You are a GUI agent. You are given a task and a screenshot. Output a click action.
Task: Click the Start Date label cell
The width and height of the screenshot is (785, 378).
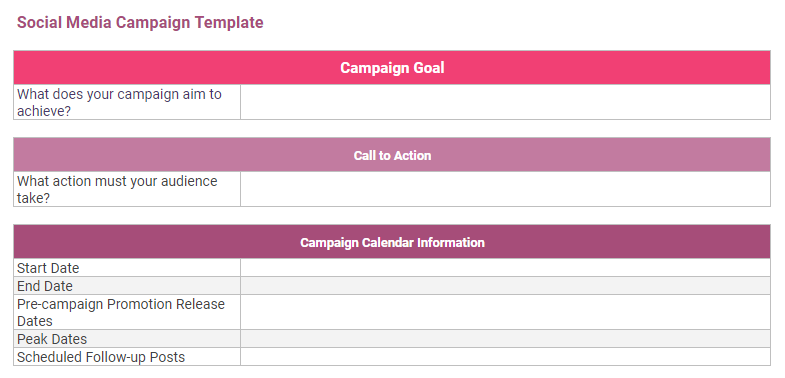click(x=127, y=268)
